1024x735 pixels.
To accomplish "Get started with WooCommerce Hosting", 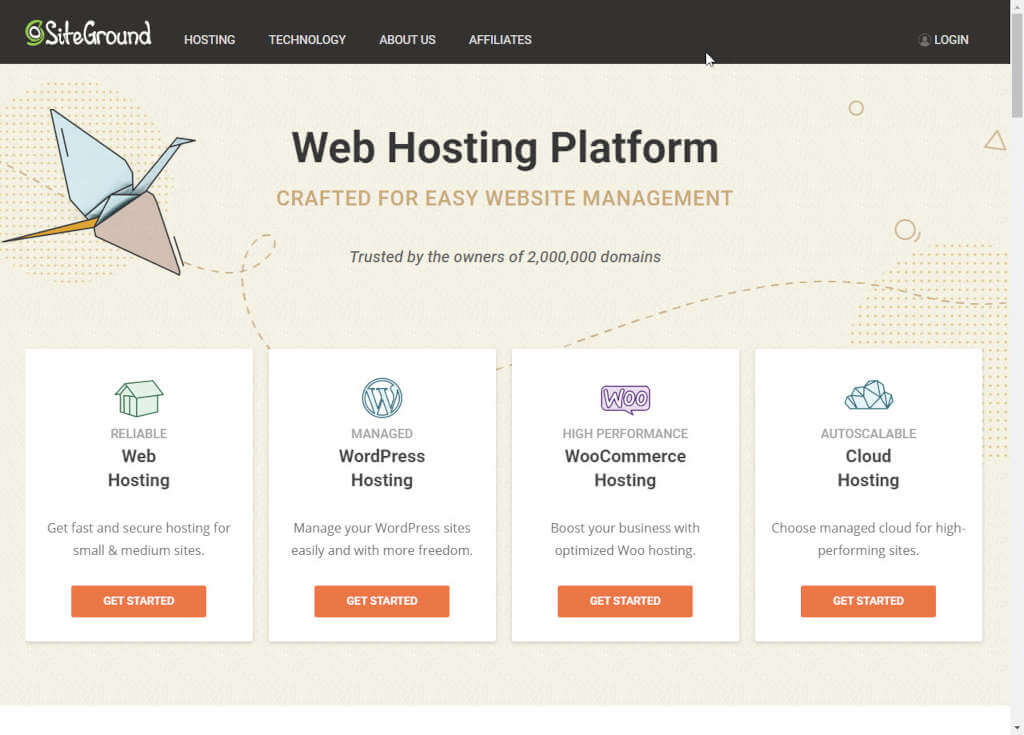I will [x=625, y=601].
